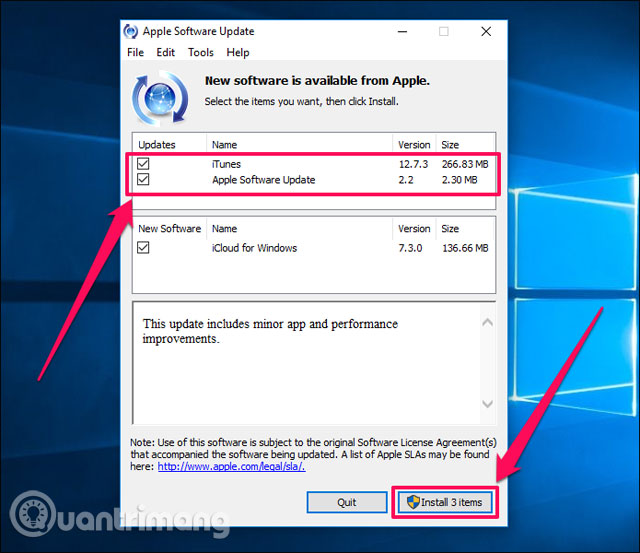Select the iCloud for Windows row
The height and width of the screenshot is (553, 640).
[313, 248]
